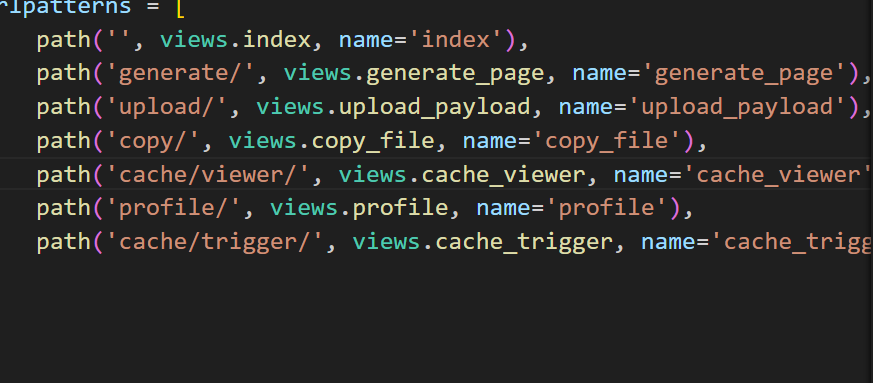
Task: Place cursor on views.cache_trigger function name
Action: (x=482, y=242)
